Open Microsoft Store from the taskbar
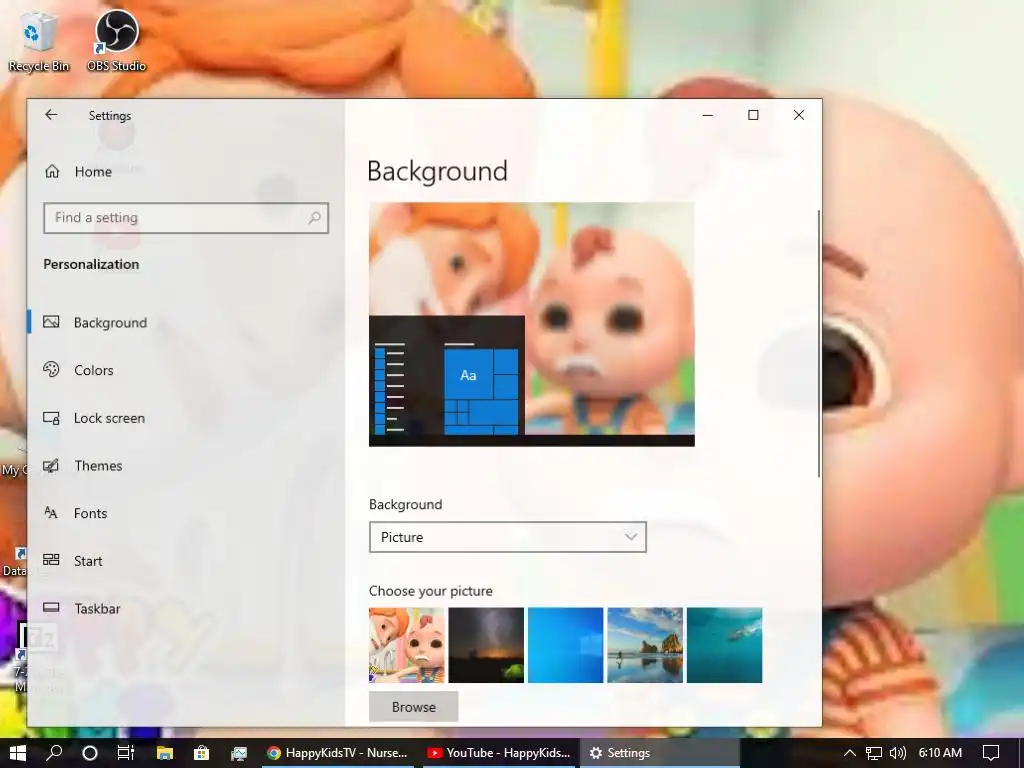This screenshot has width=1024, height=768. pyautogui.click(x=202, y=753)
